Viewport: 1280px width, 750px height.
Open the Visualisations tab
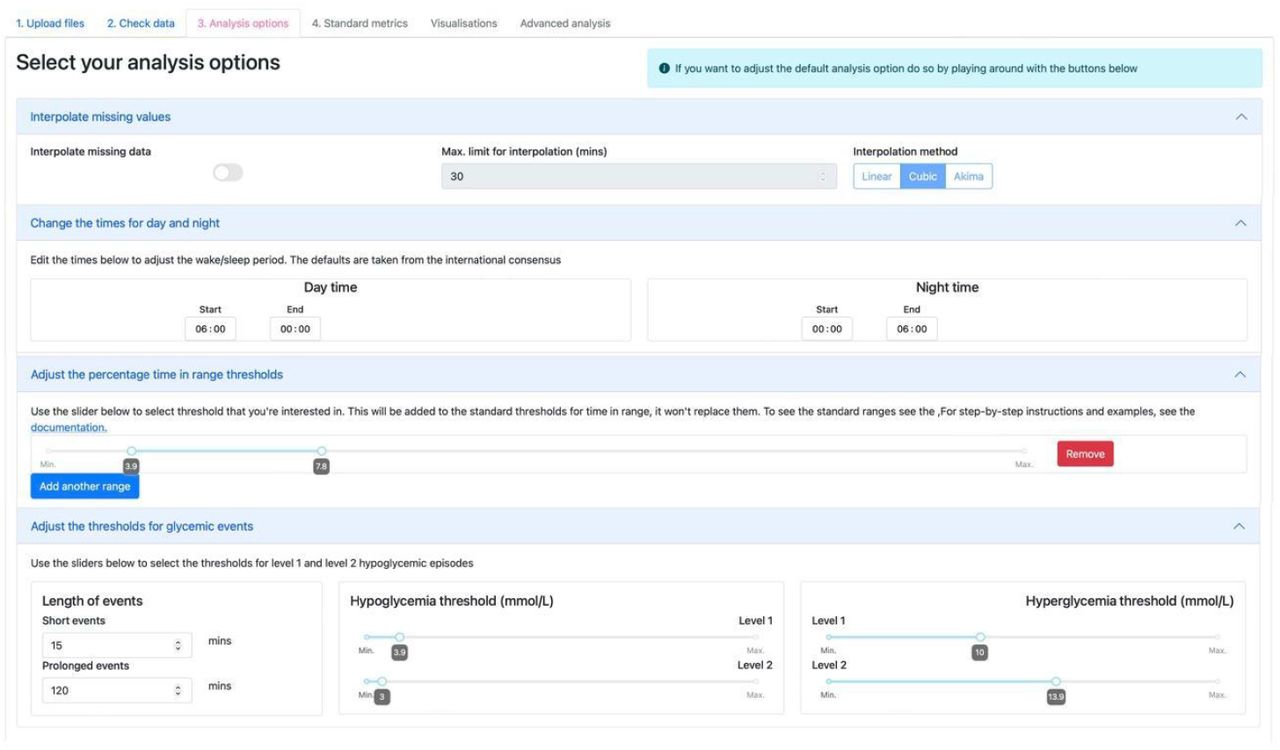[464, 23]
